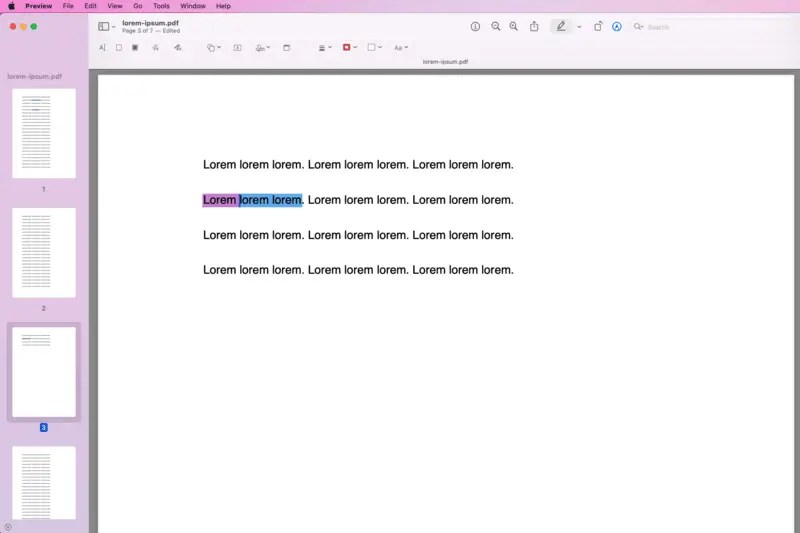Open the Tools menu
Image resolution: width=800 pixels, height=533 pixels.
click(161, 6)
